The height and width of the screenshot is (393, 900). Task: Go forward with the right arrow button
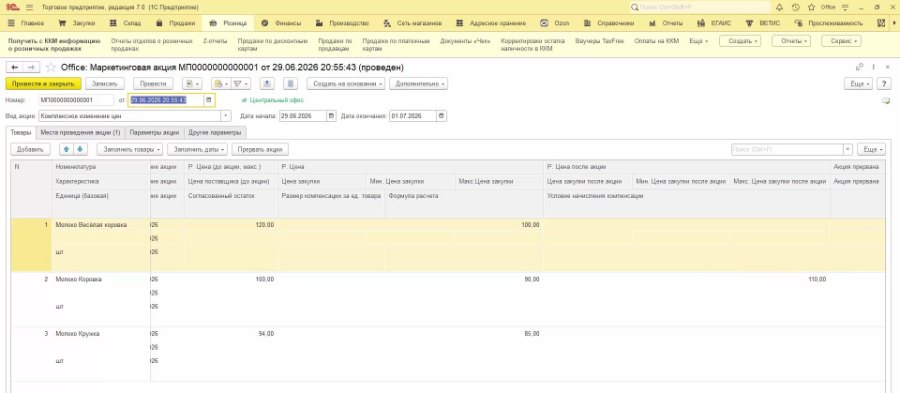coord(32,68)
